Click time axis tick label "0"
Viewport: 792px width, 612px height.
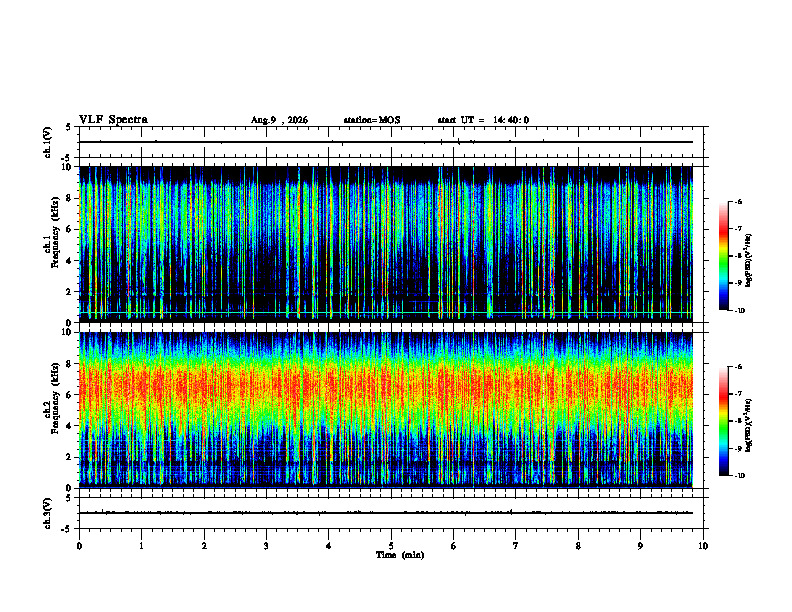pyautogui.click(x=79, y=546)
